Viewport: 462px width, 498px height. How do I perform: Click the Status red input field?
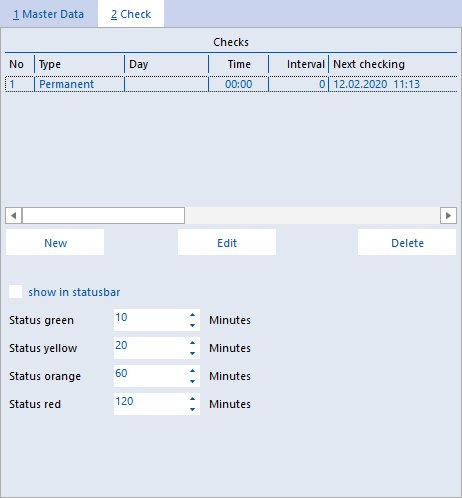[151, 404]
